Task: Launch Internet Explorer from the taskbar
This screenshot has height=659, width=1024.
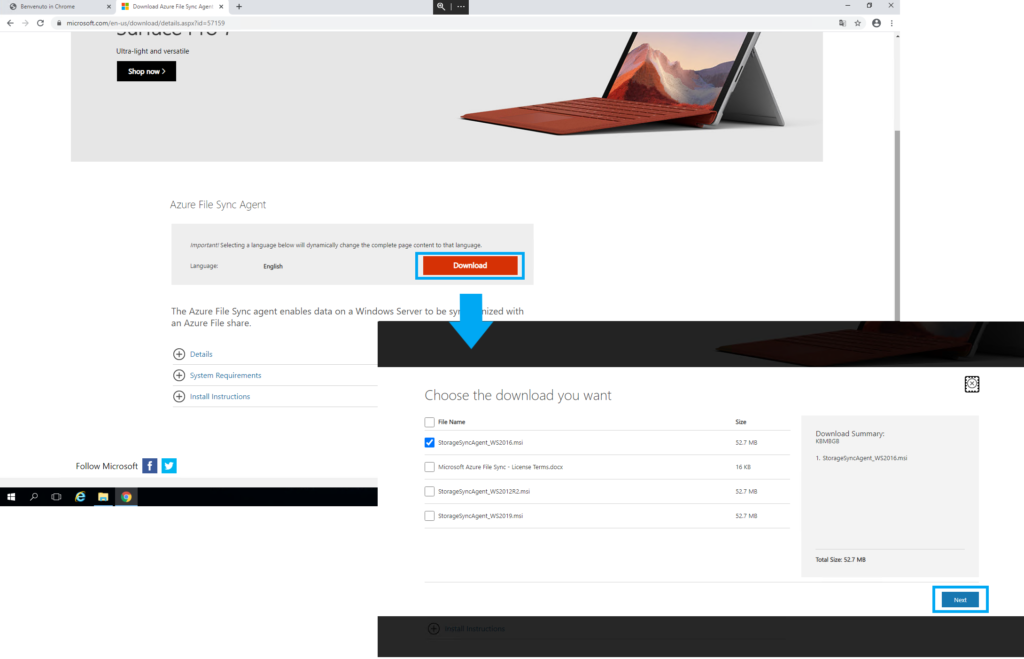Action: click(80, 497)
